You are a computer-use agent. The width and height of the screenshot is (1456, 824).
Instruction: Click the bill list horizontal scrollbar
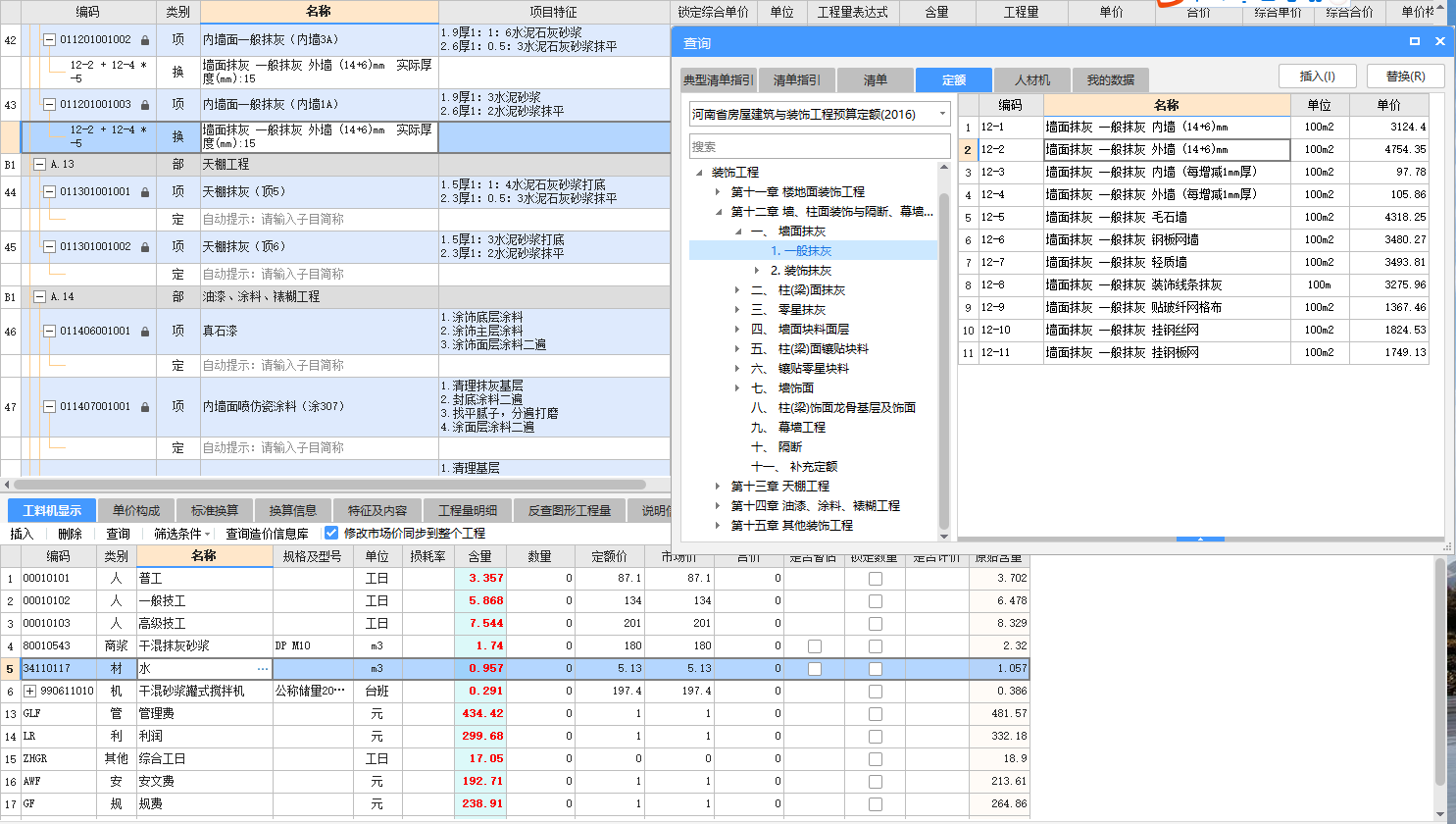(x=329, y=485)
